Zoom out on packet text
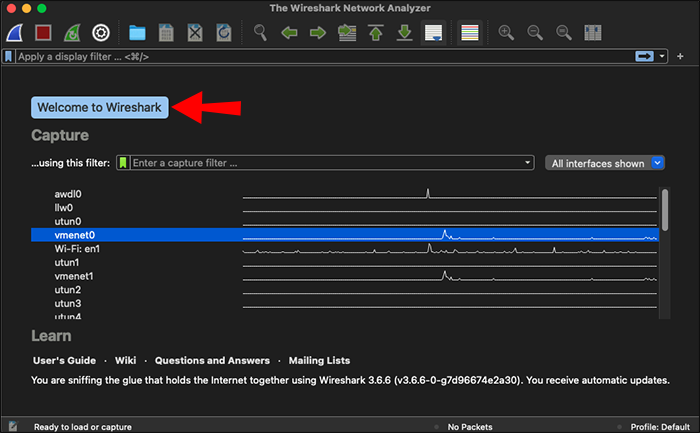The height and width of the screenshot is (433, 700). pyautogui.click(x=535, y=33)
